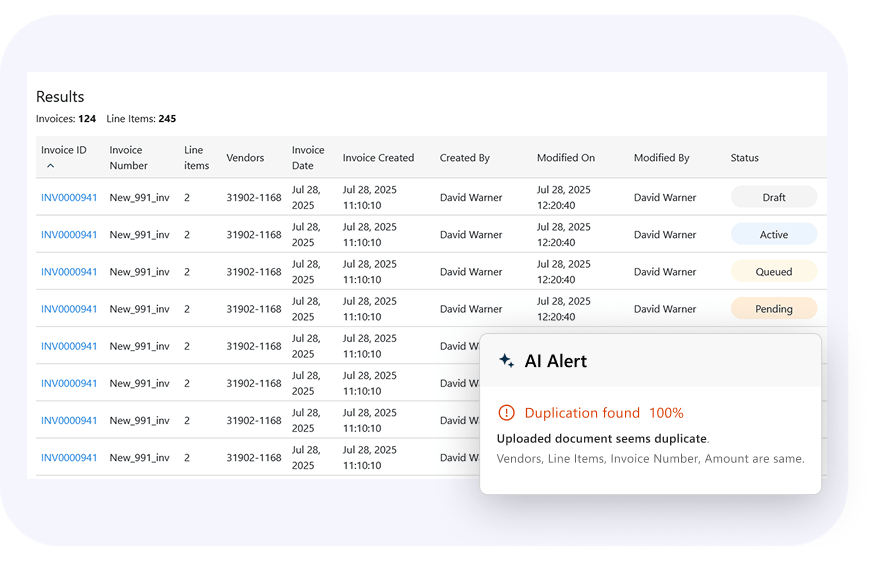Click the Created By column header
Screen dimensions: 873x561
(x=464, y=158)
